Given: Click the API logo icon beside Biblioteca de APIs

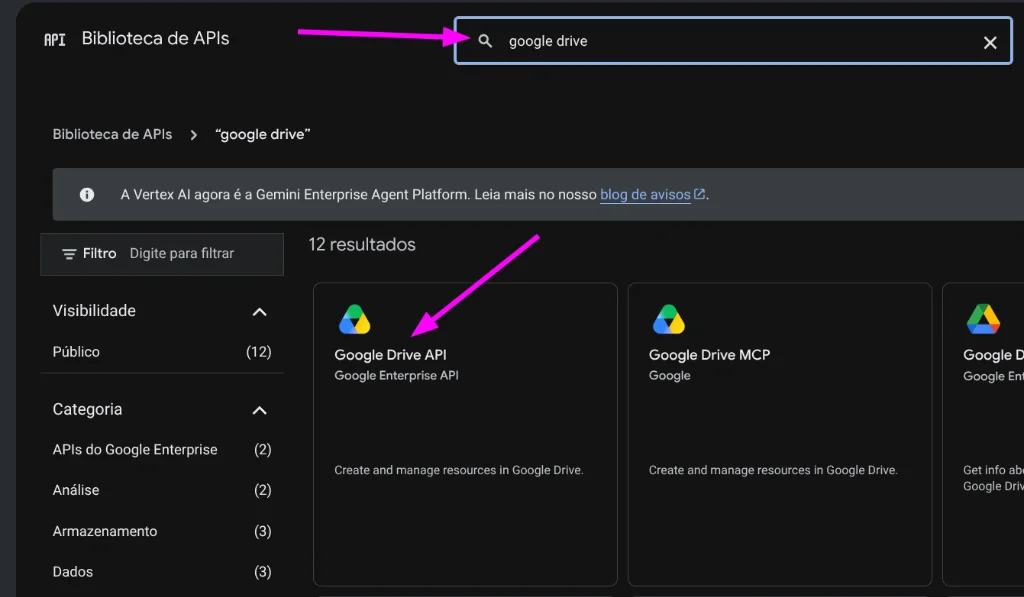Looking at the screenshot, I should 55,40.
